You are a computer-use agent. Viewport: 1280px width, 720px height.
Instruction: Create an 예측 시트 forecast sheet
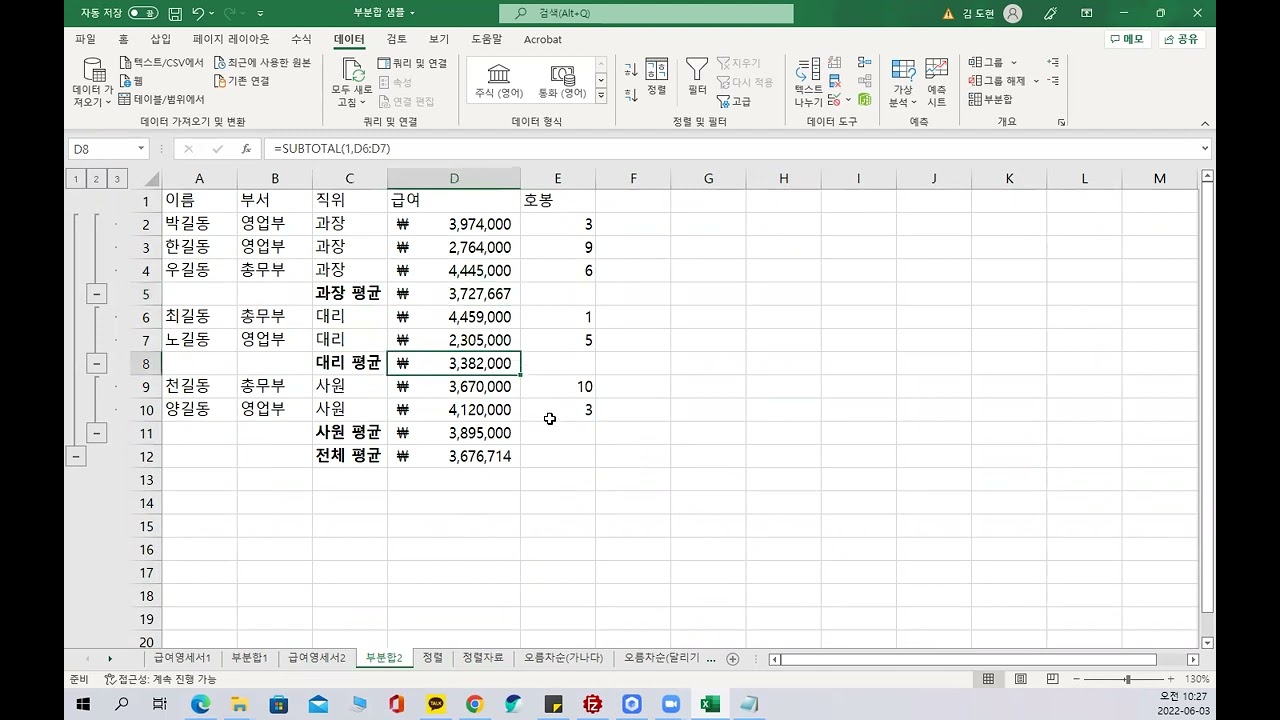[936, 82]
